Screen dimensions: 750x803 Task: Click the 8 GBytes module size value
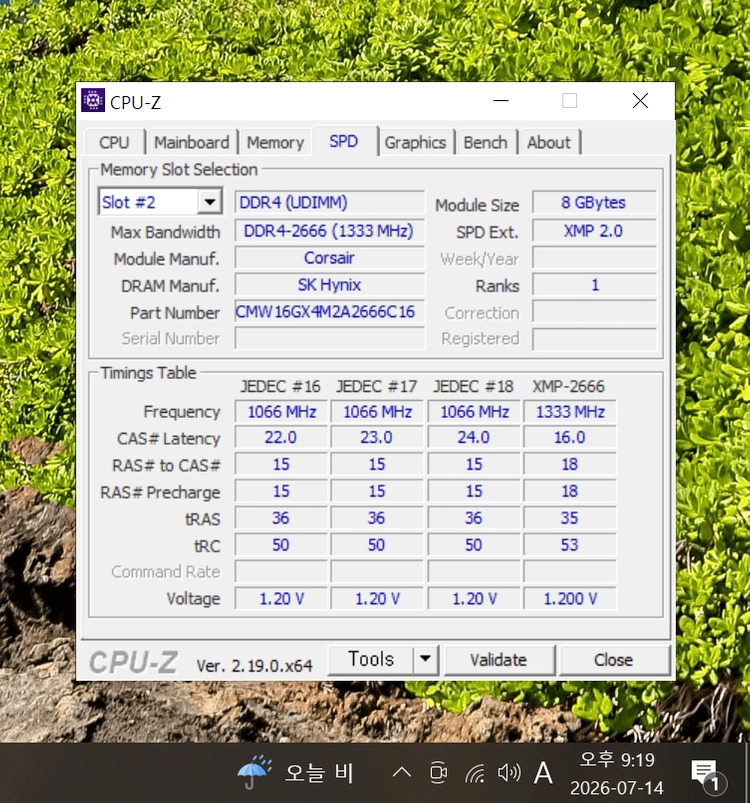coord(594,202)
